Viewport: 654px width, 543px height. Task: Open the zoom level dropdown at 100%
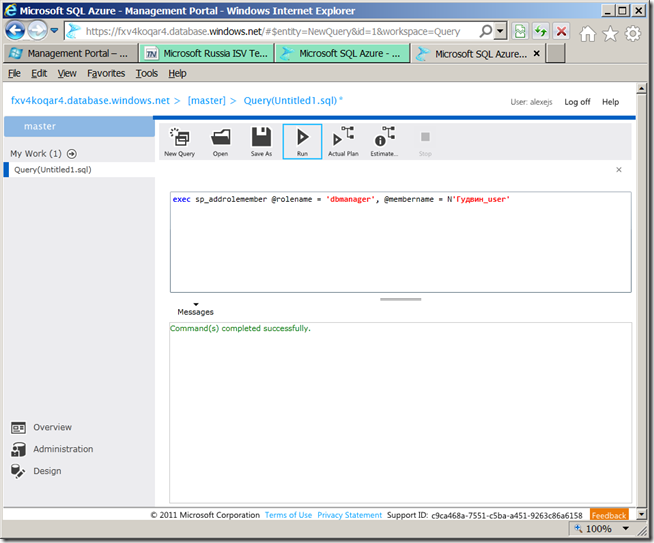[626, 528]
